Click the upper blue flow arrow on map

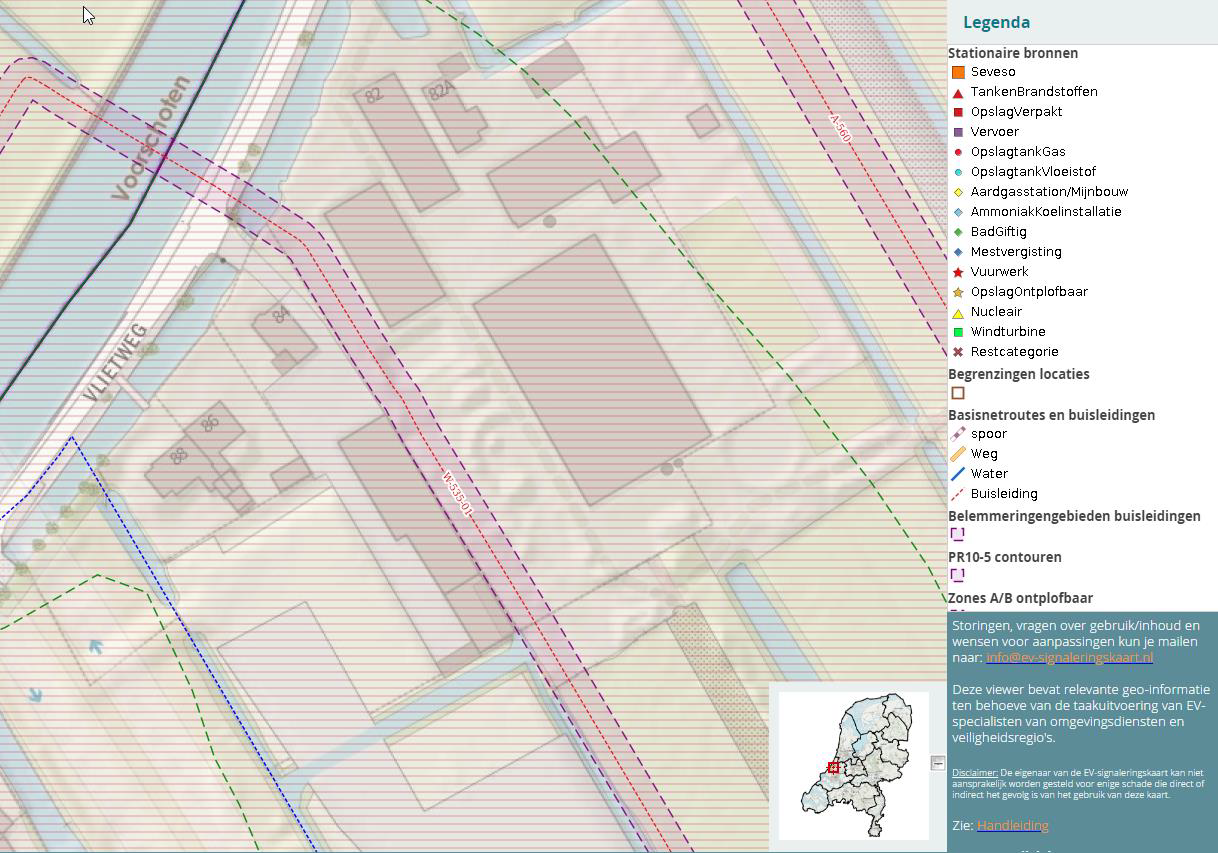(x=95, y=647)
